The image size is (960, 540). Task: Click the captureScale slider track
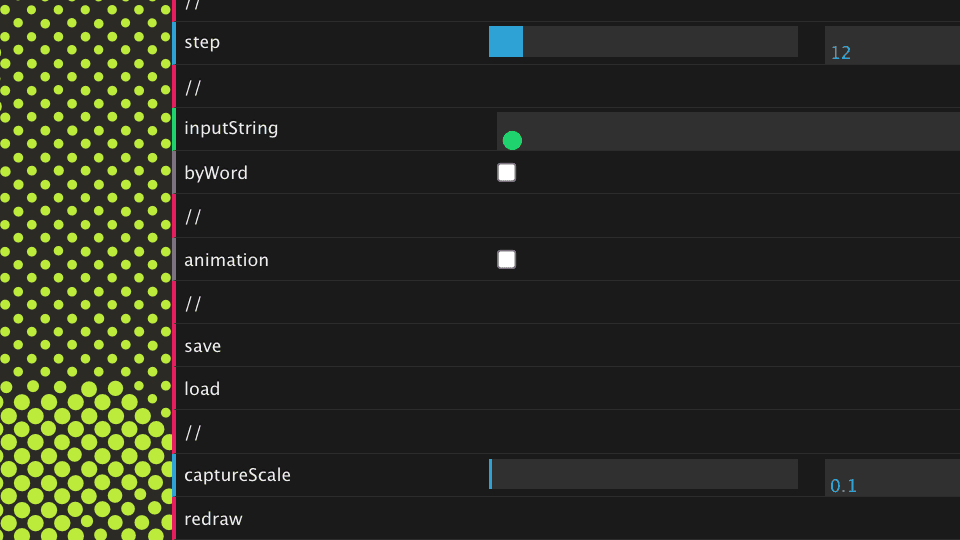pos(644,474)
